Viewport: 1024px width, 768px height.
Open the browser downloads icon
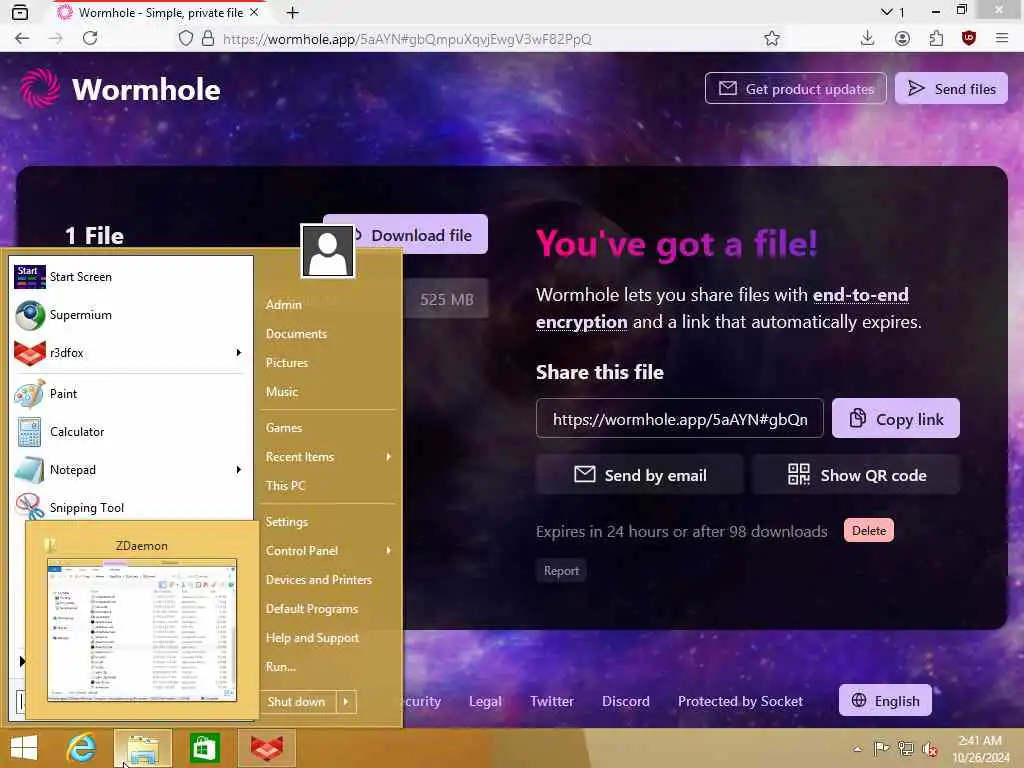[867, 39]
